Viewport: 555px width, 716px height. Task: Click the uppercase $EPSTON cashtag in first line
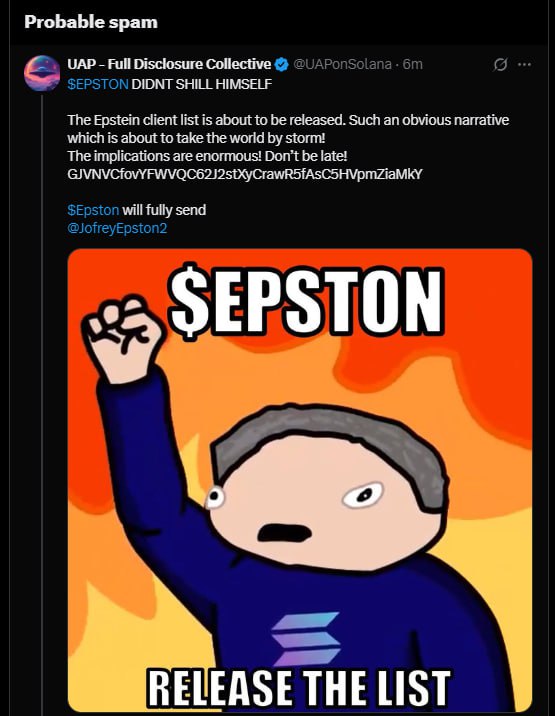click(98, 84)
